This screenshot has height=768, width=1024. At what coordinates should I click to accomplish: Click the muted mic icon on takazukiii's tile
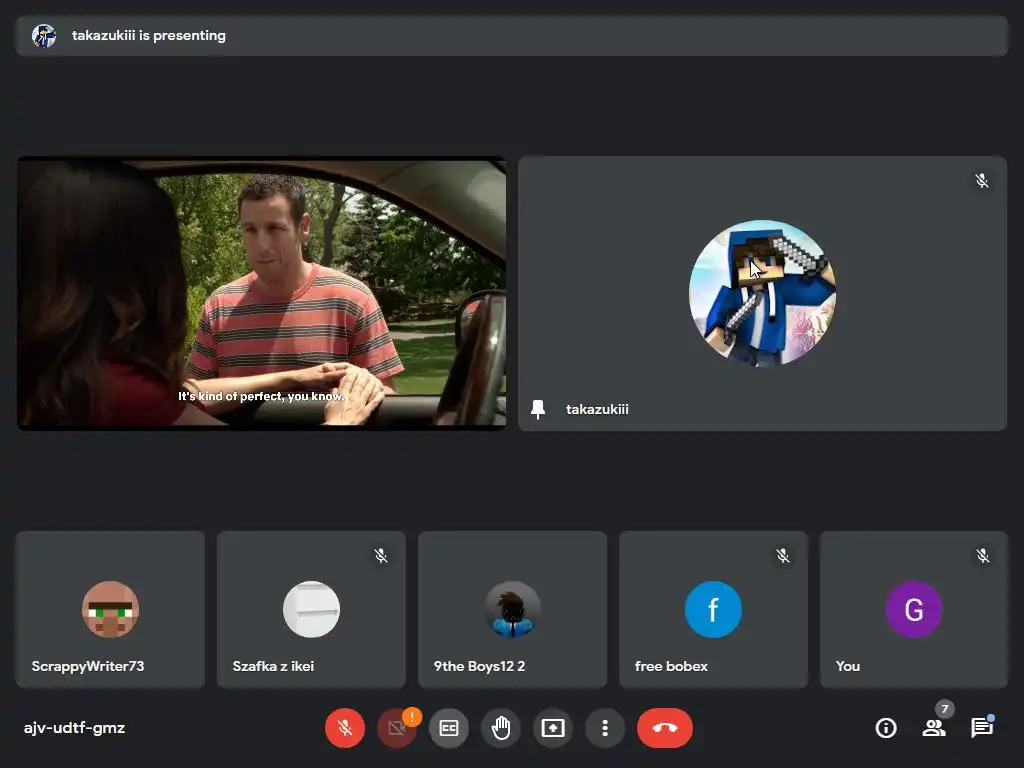coord(982,181)
